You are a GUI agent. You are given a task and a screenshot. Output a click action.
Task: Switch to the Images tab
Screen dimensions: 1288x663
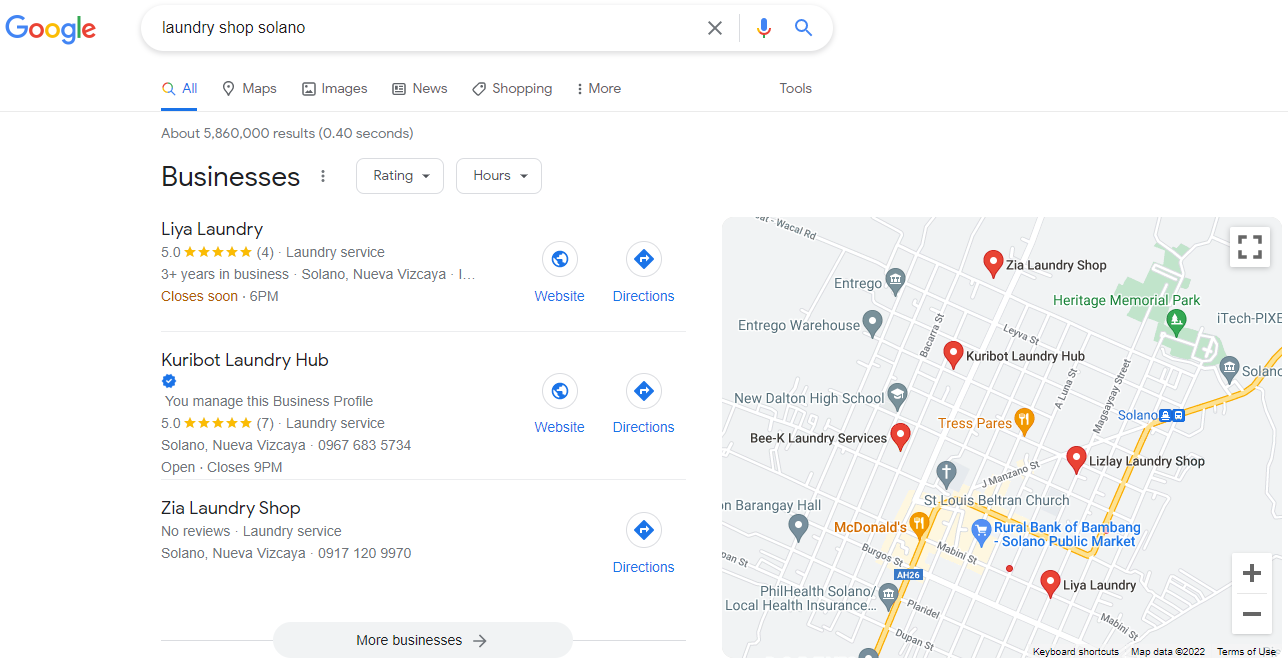point(335,89)
